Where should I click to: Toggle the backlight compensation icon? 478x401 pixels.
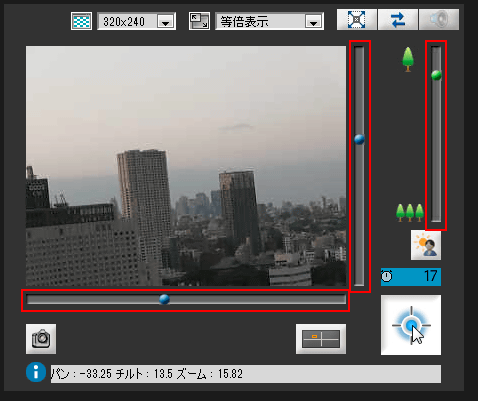426,245
